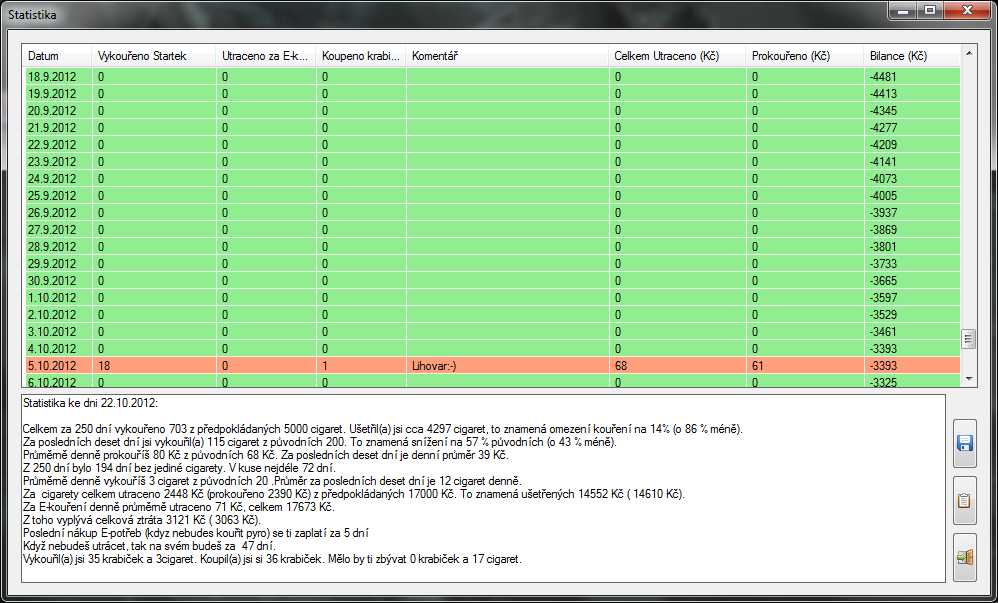Screen dimensions: 998x603
Task: Click the blue floppy disk save icon
Action: click(964, 444)
